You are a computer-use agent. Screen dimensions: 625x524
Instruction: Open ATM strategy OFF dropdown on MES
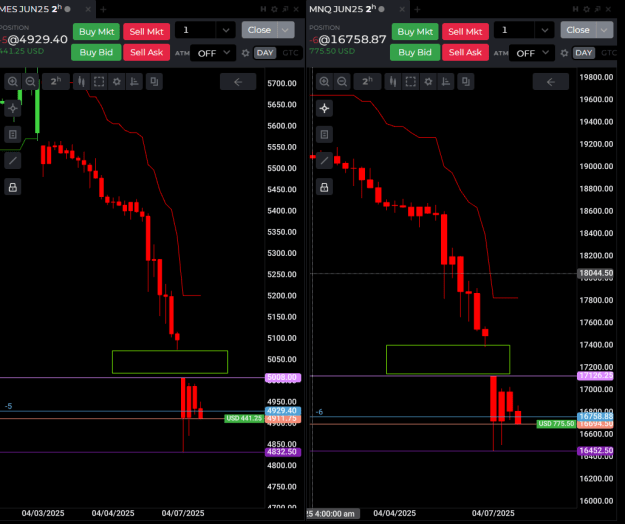click(213, 53)
